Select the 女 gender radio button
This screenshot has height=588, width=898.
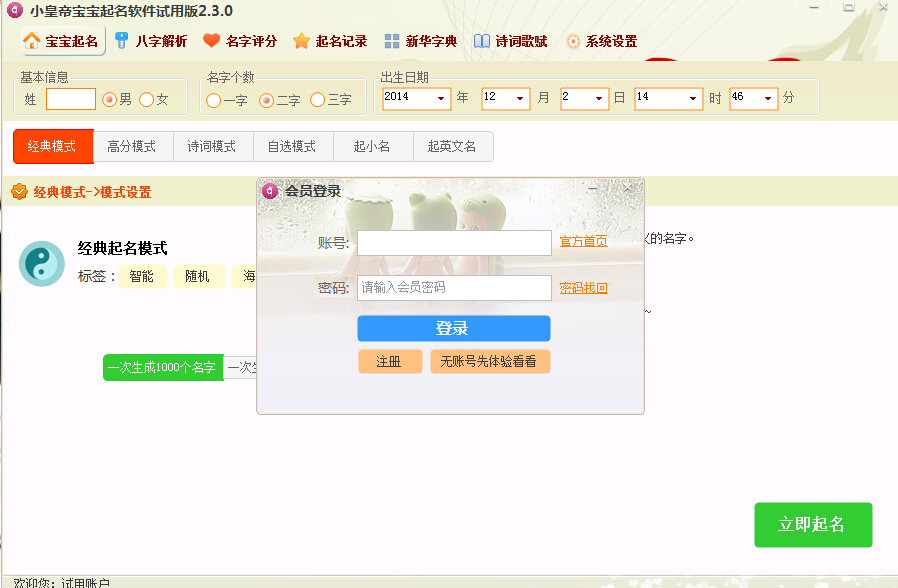click(x=147, y=99)
